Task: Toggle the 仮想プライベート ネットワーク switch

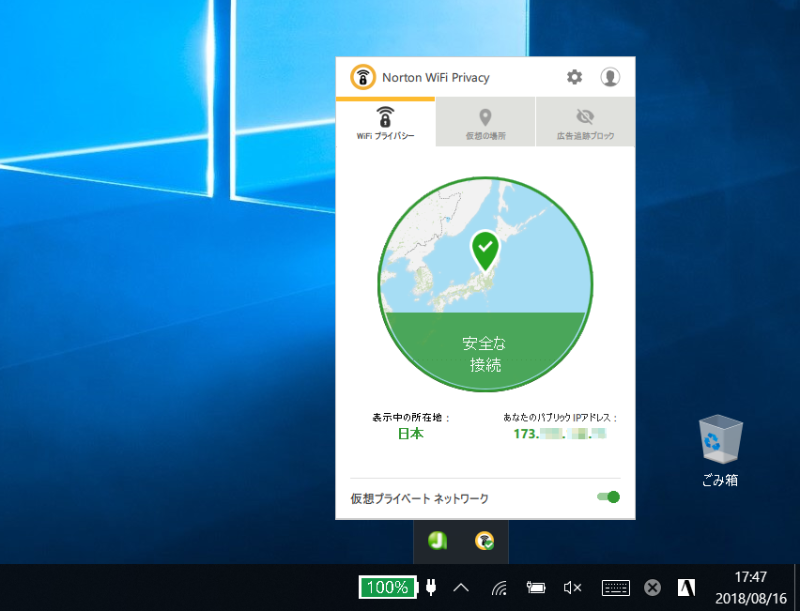Action: (x=607, y=497)
